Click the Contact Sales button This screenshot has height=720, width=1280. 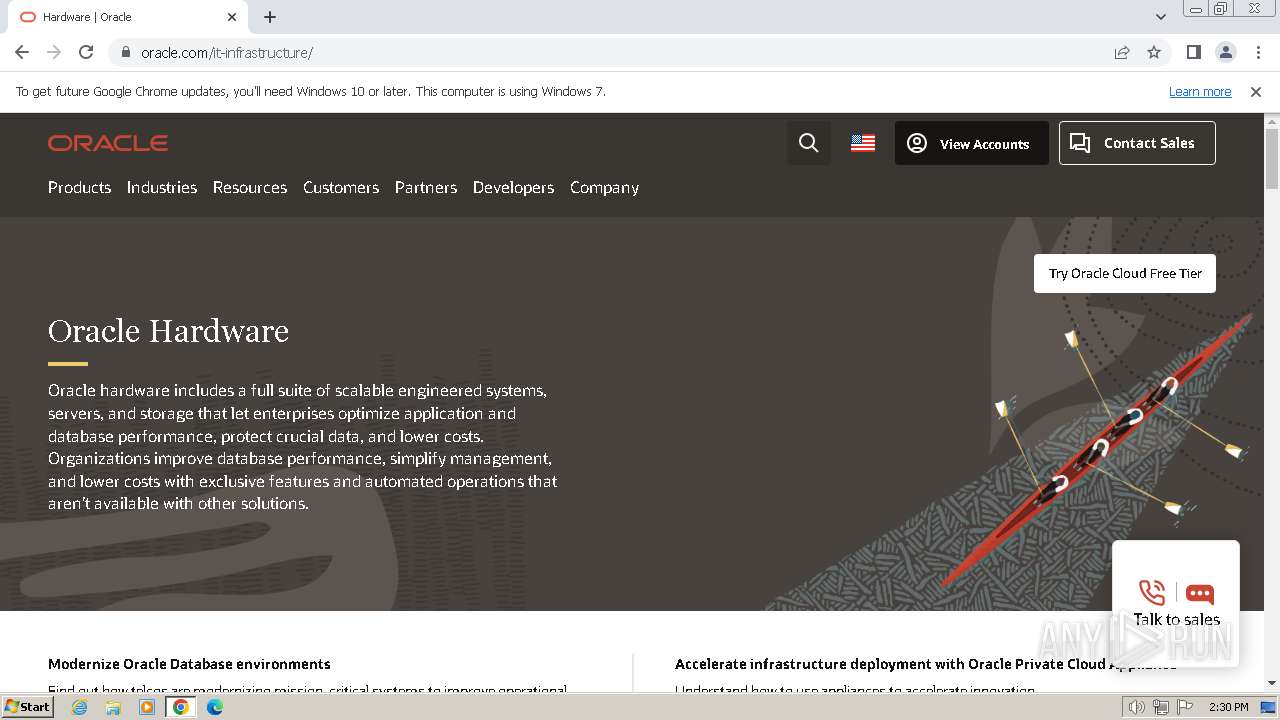point(1137,143)
